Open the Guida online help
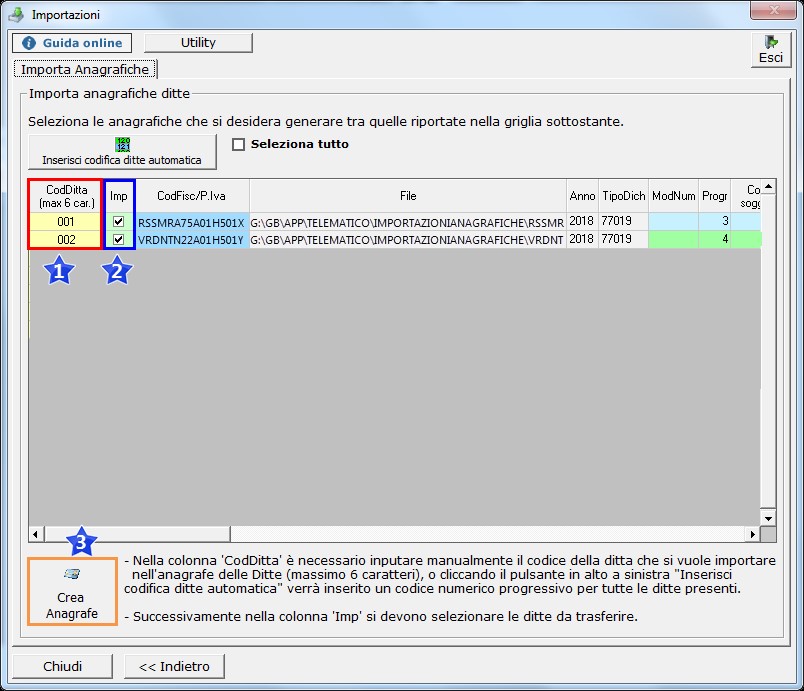This screenshot has height=691, width=804. (72, 43)
